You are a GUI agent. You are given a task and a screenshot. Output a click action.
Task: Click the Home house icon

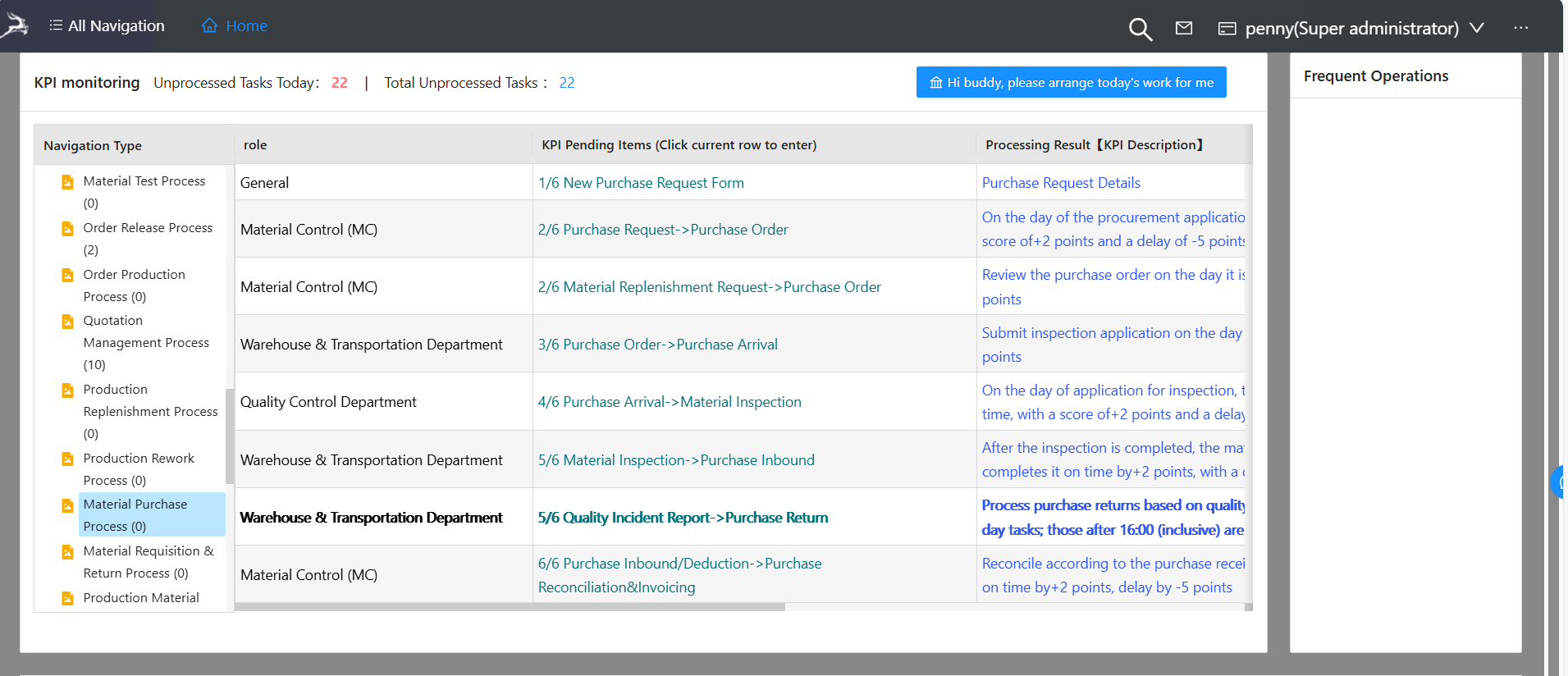[x=210, y=26]
